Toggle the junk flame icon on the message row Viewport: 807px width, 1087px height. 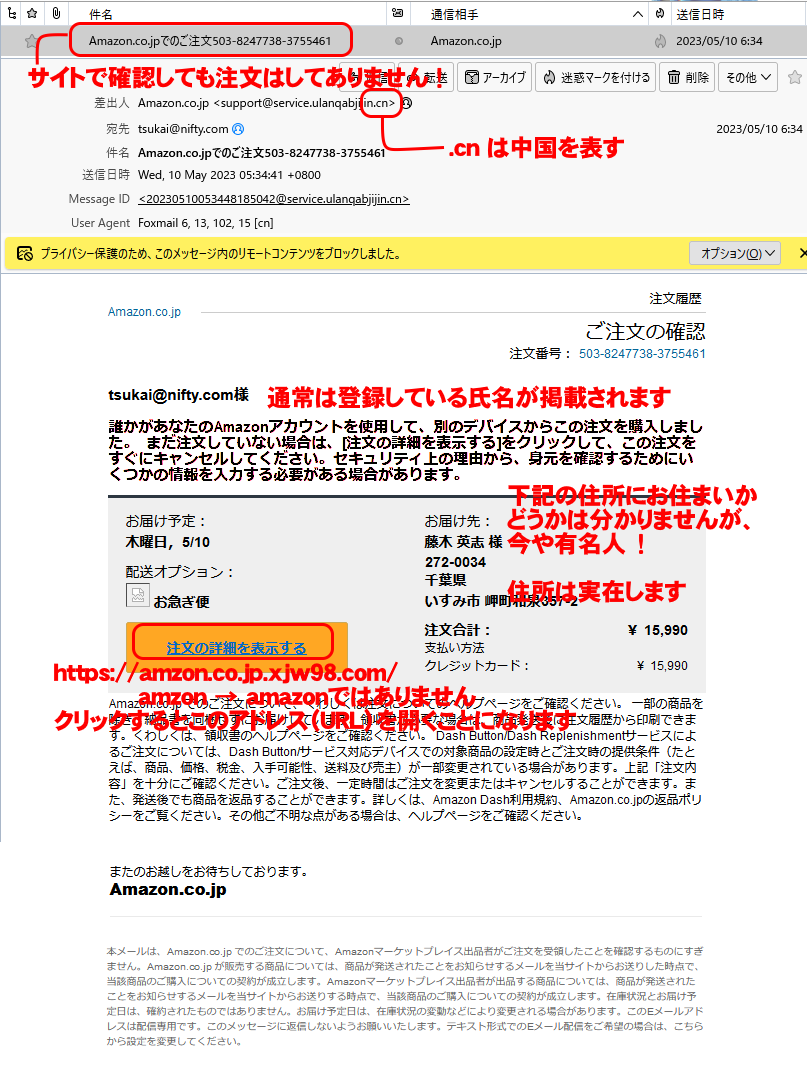(659, 41)
